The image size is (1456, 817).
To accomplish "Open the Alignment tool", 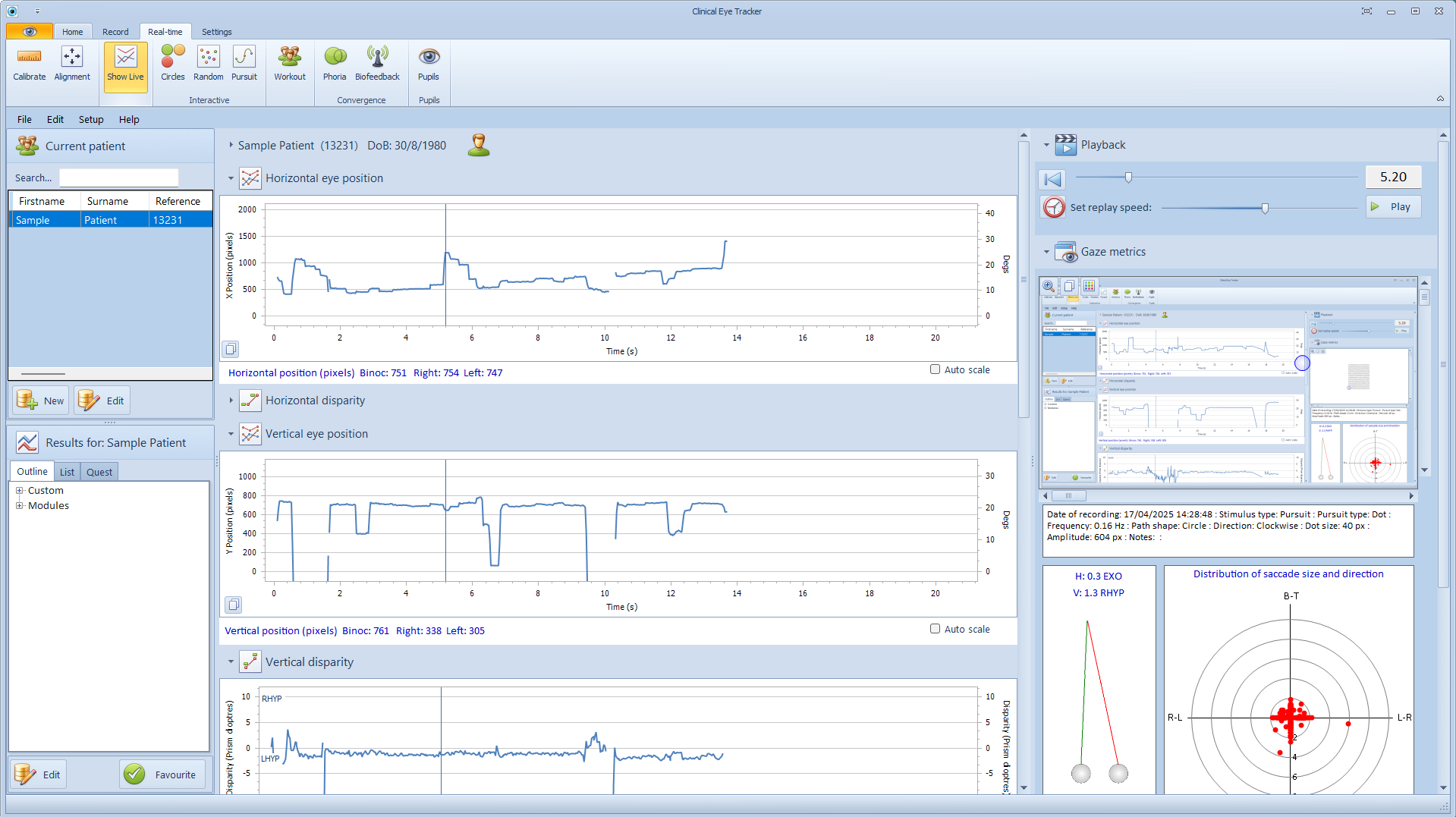I will click(x=72, y=58).
